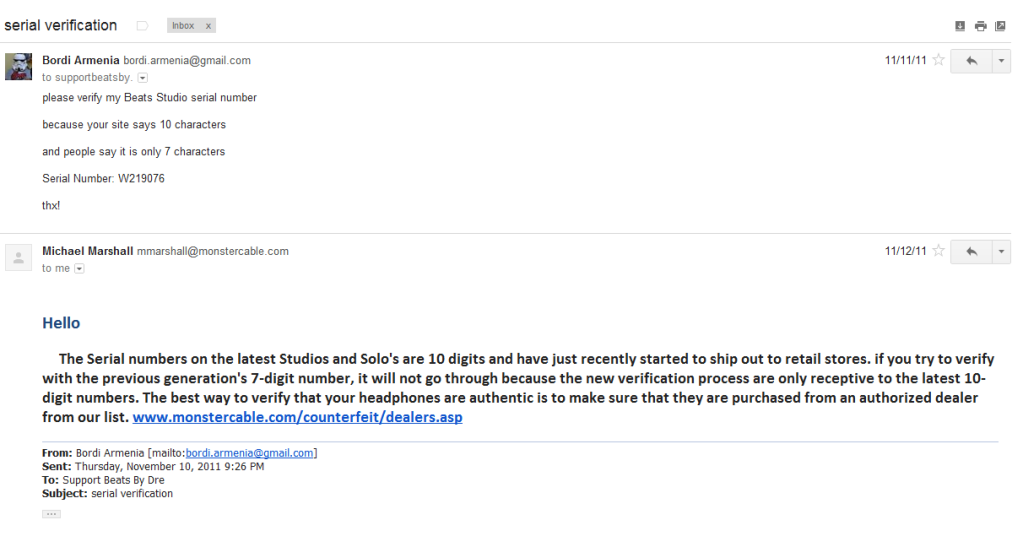Image resolution: width=1023 pixels, height=547 pixels.
Task: Click Michael Marshall's blank profile avatar
Action: click(x=18, y=257)
